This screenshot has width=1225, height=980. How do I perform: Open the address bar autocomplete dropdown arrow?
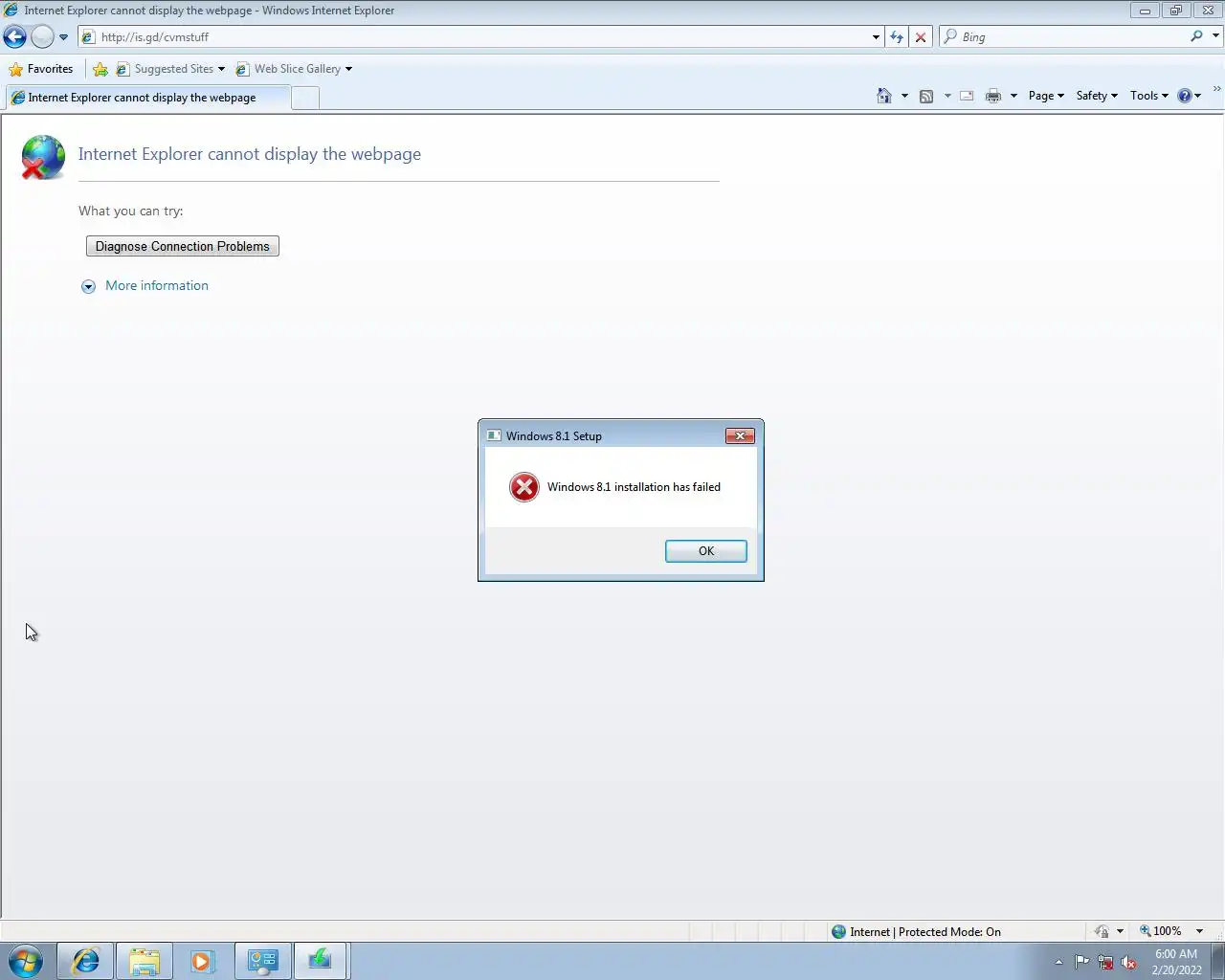point(876,37)
